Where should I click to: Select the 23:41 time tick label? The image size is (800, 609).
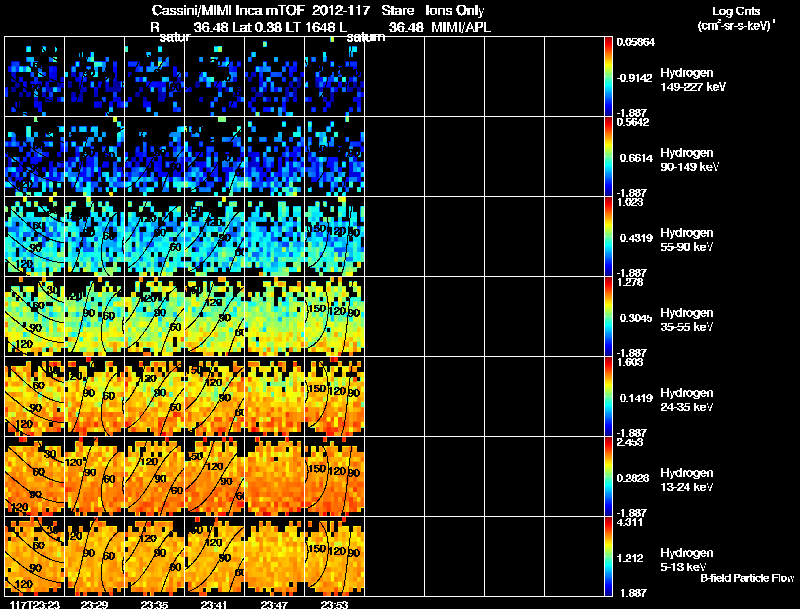(214, 604)
